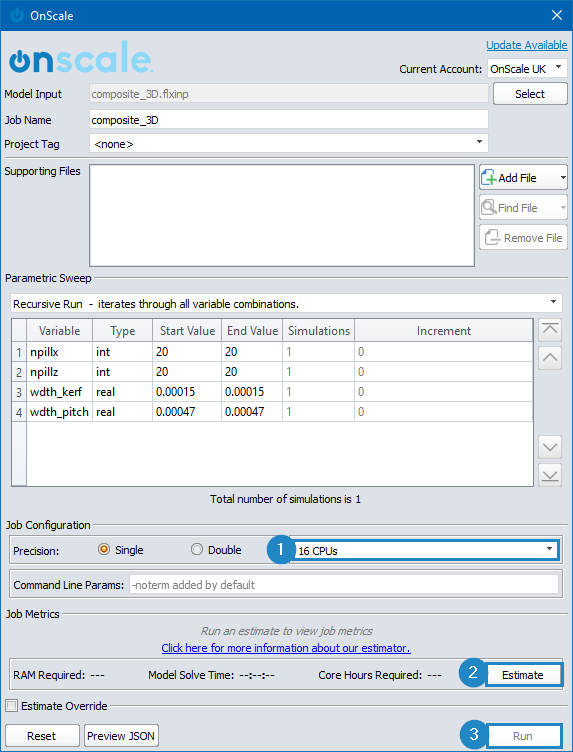Image resolution: width=573 pixels, height=752 pixels.
Task: Click the OnScale power logo in title bar
Action: click(x=17, y=15)
